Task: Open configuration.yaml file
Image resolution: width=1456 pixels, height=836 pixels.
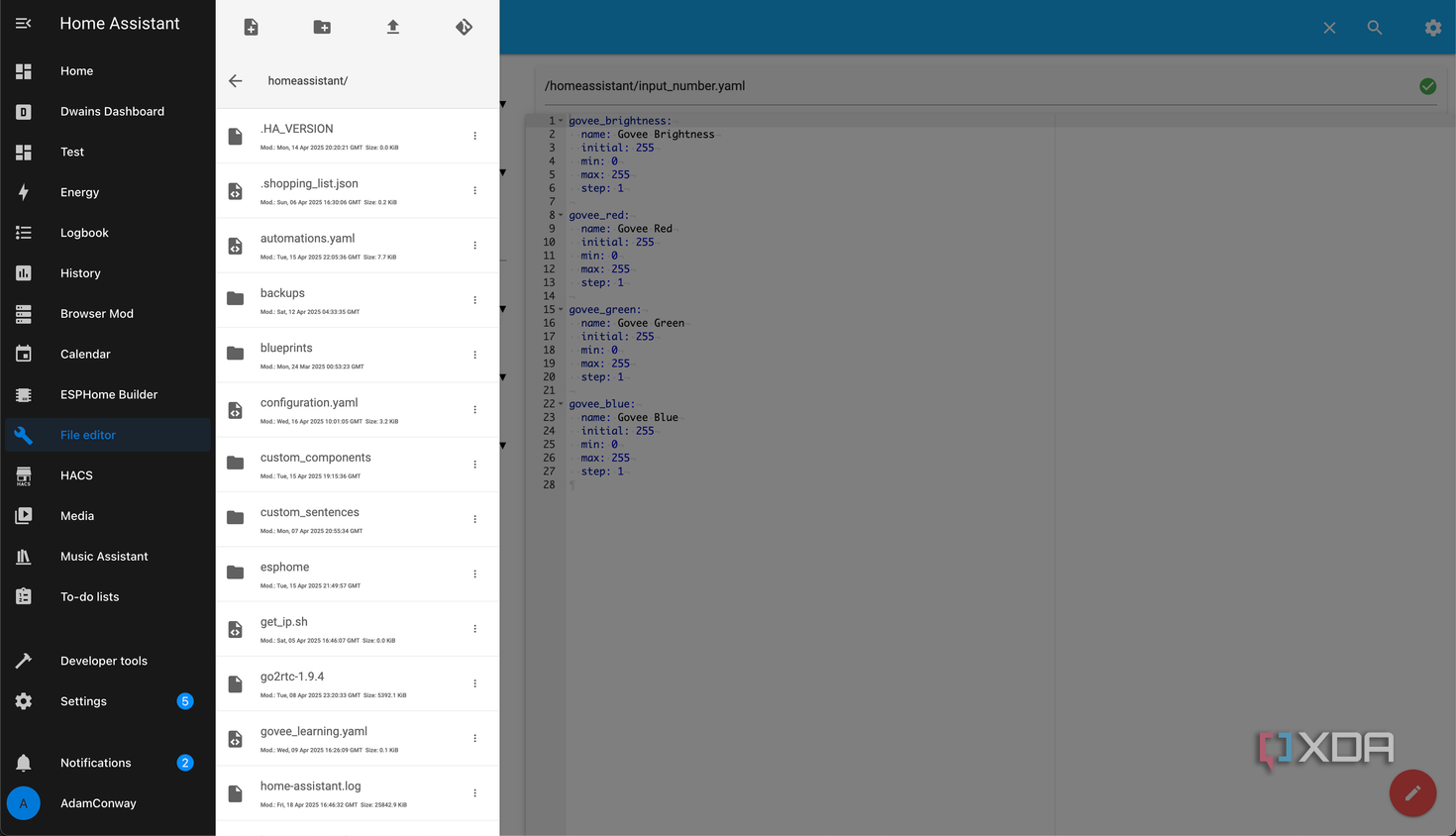Action: pyautogui.click(x=358, y=410)
